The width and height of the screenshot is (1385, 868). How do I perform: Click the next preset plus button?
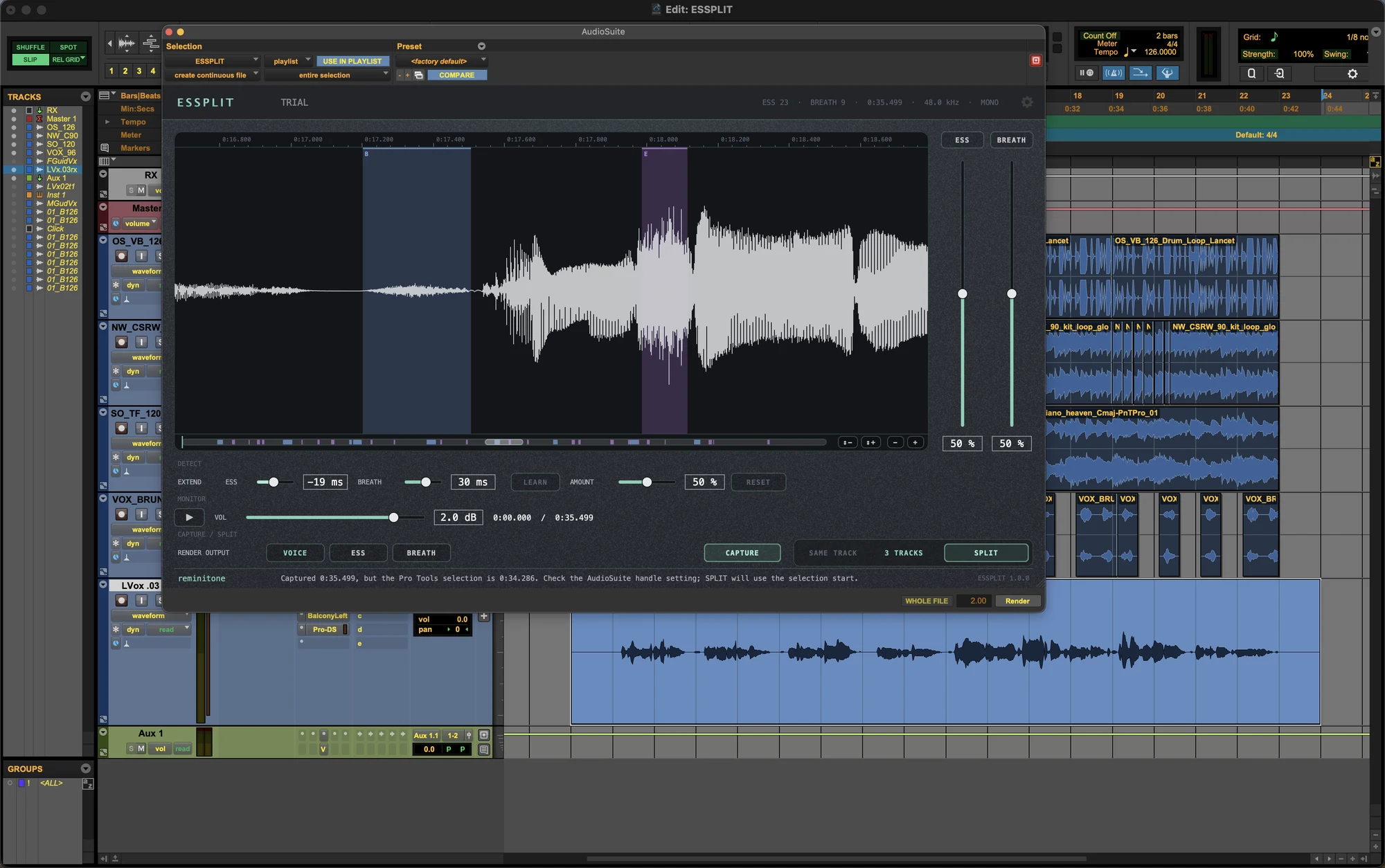407,75
